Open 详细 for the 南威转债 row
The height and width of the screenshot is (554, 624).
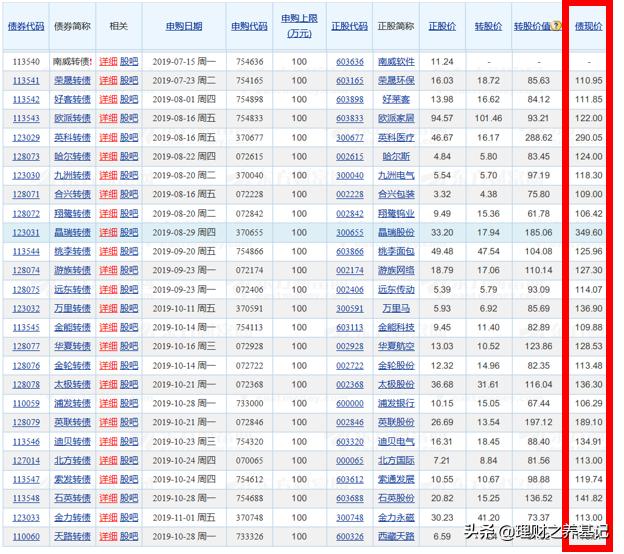point(108,62)
